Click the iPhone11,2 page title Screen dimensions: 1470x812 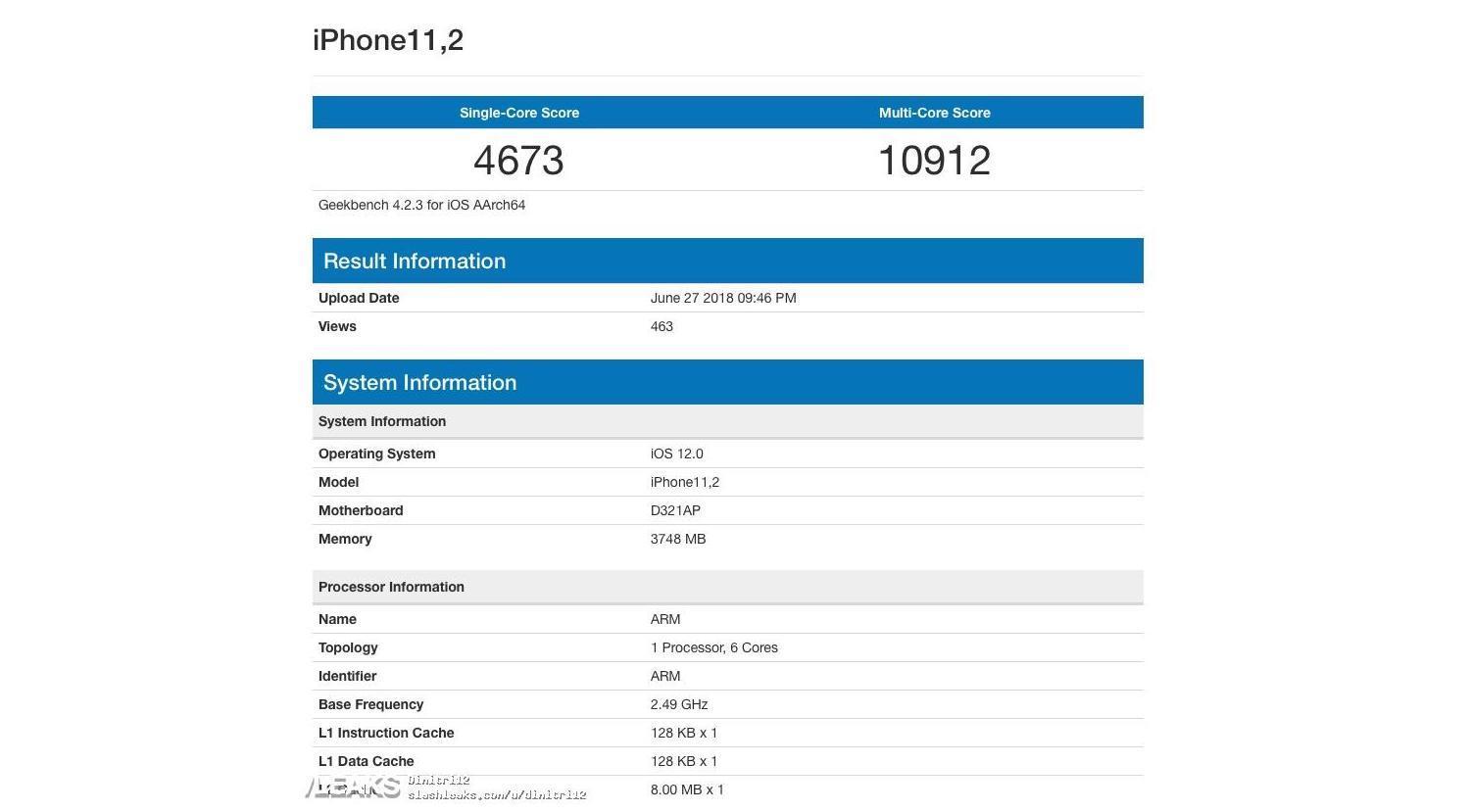pyautogui.click(x=388, y=40)
